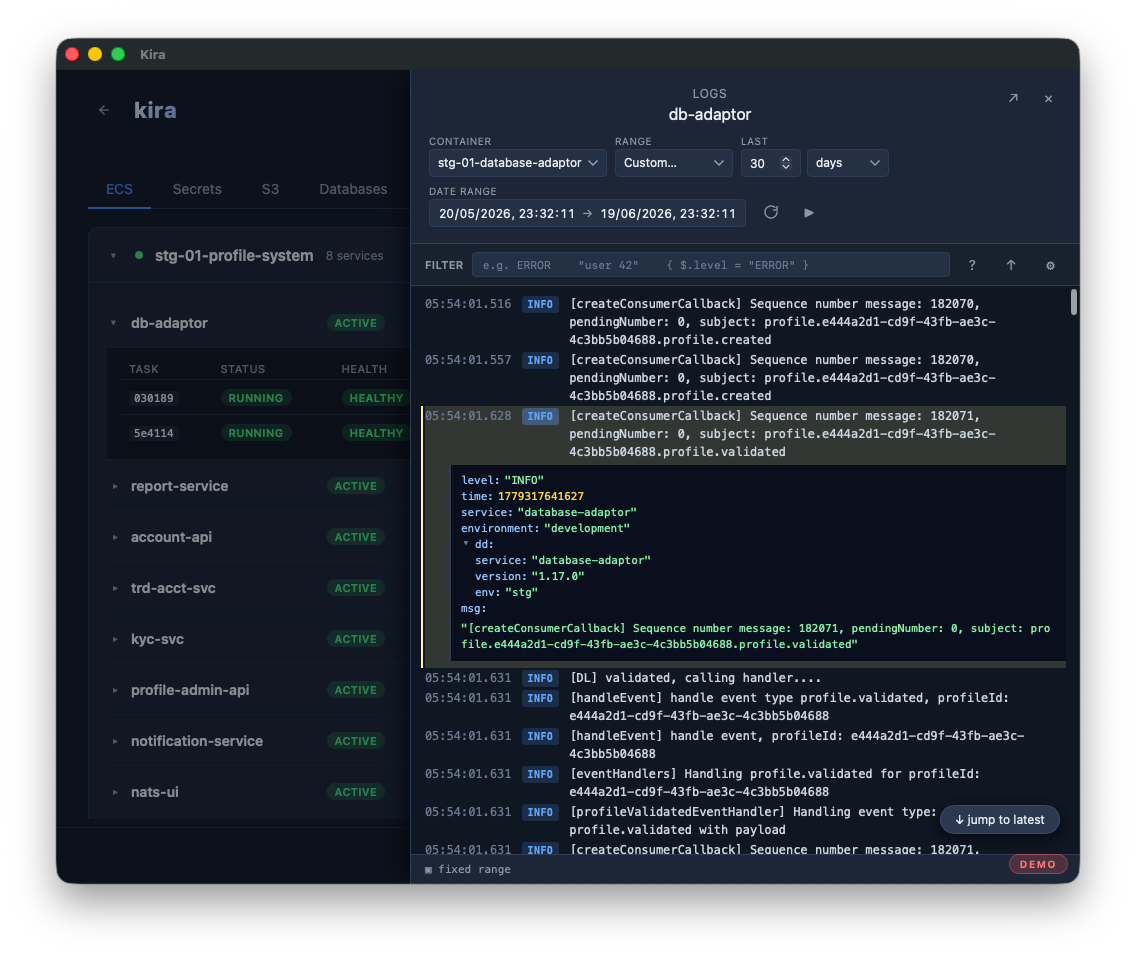Click the 8 services label
This screenshot has height=958, width=1136.
click(x=354, y=256)
